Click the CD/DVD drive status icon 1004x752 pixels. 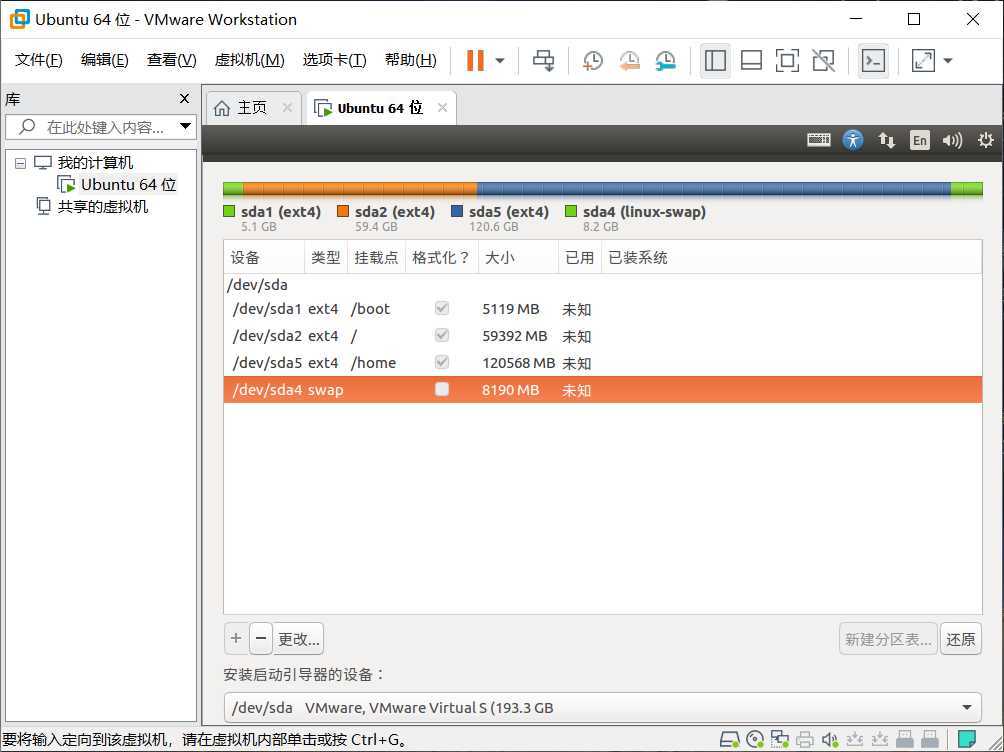click(755, 739)
